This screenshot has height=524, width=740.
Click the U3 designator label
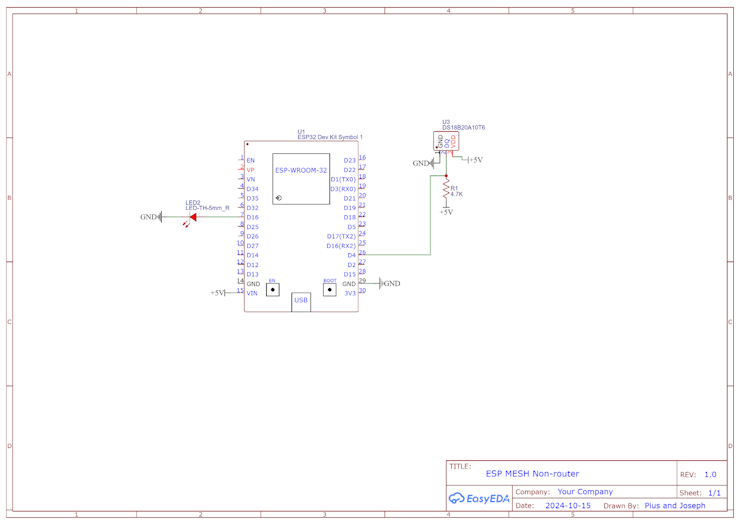446,122
